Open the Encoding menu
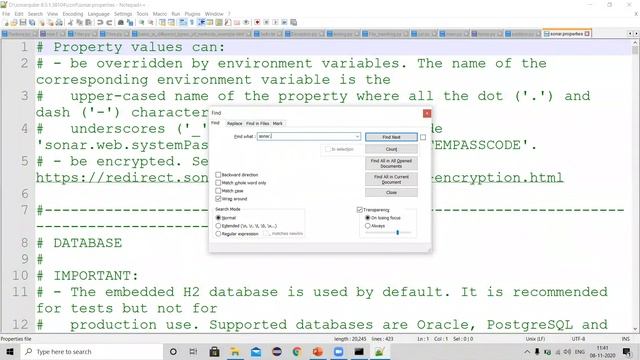This screenshot has height=360, width=640. tap(73, 14)
